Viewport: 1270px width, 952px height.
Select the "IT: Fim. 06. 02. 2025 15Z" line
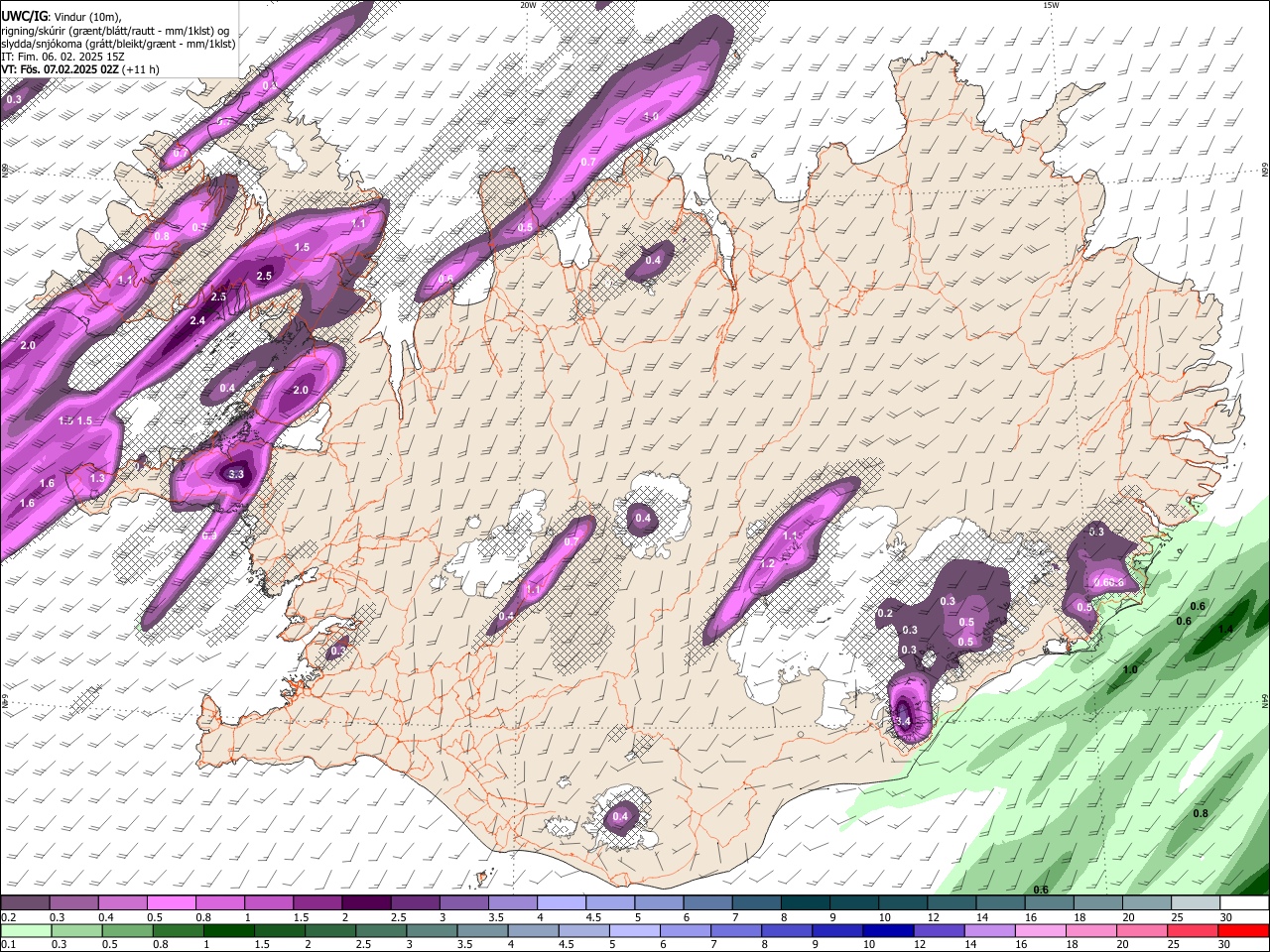[61, 57]
